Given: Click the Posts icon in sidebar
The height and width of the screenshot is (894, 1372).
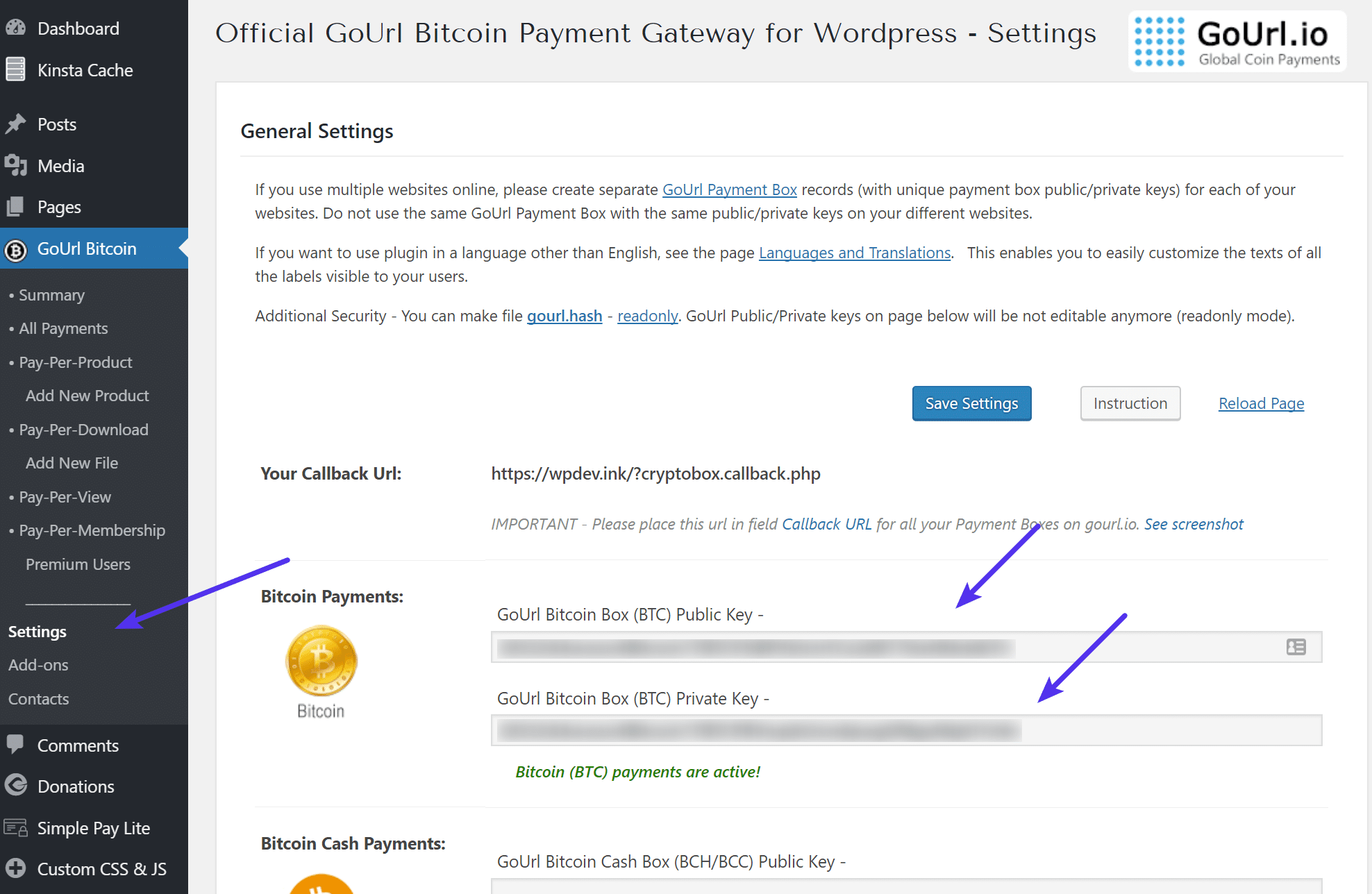Looking at the screenshot, I should [x=17, y=123].
